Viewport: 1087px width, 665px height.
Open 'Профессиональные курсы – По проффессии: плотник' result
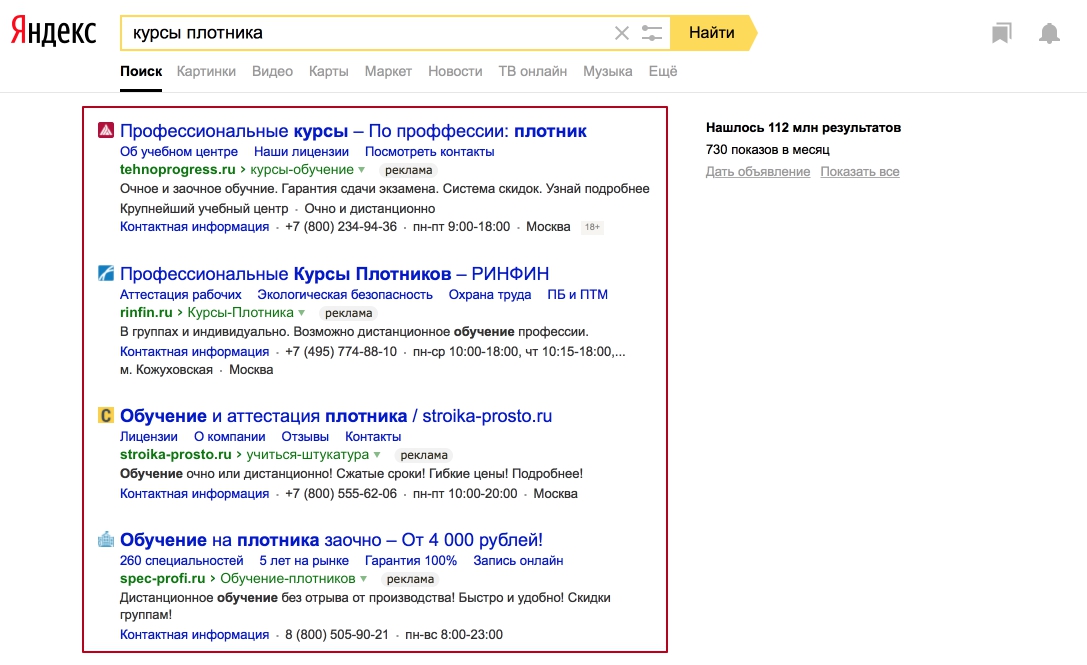point(353,130)
